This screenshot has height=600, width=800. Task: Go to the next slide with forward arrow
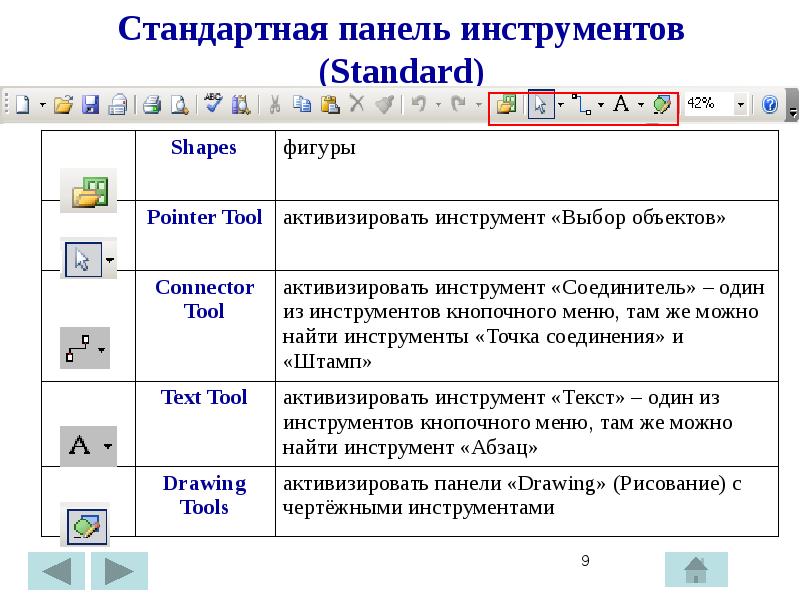pos(119,571)
